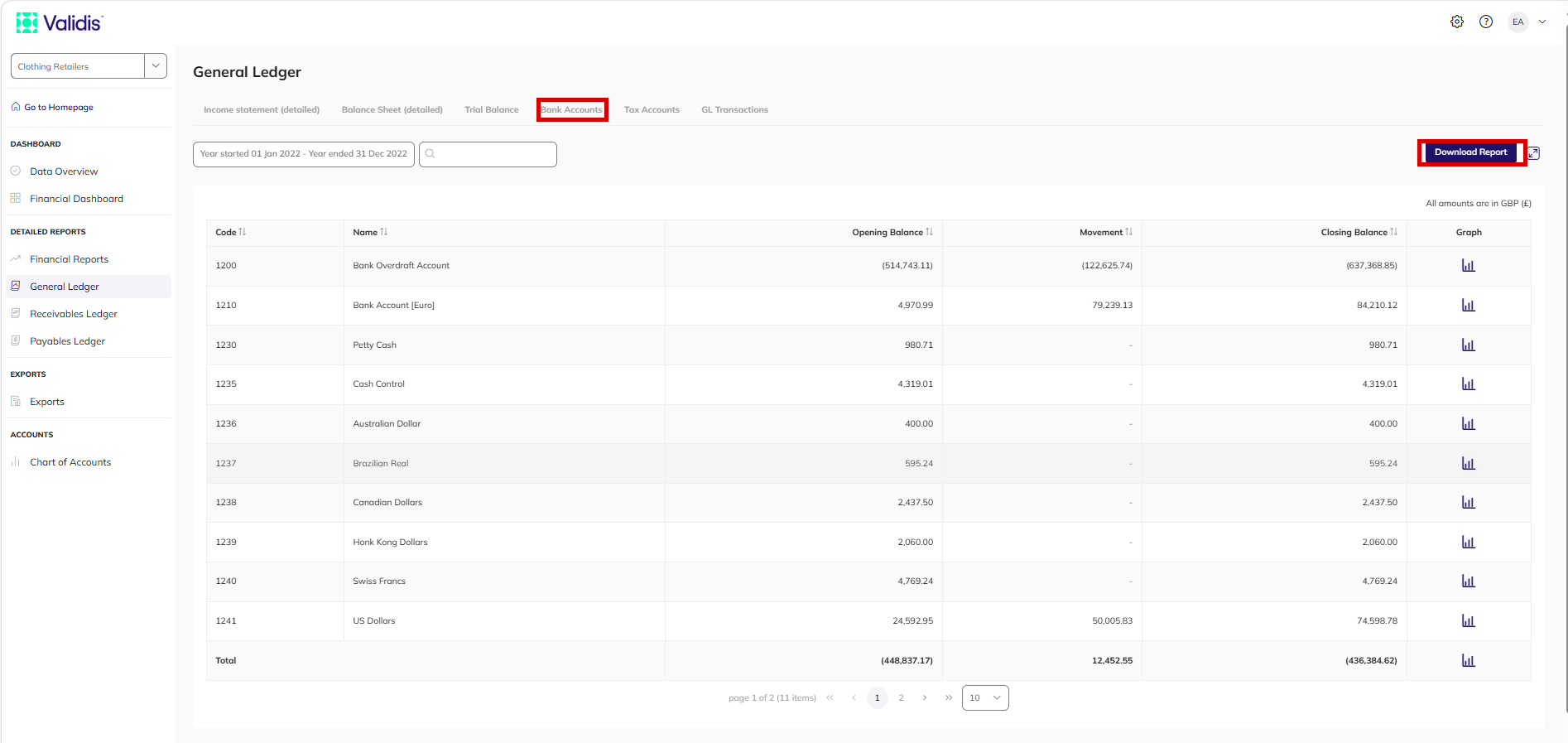Image resolution: width=1568 pixels, height=743 pixels.
Task: Open graph for Cash Control row
Action: (1469, 384)
